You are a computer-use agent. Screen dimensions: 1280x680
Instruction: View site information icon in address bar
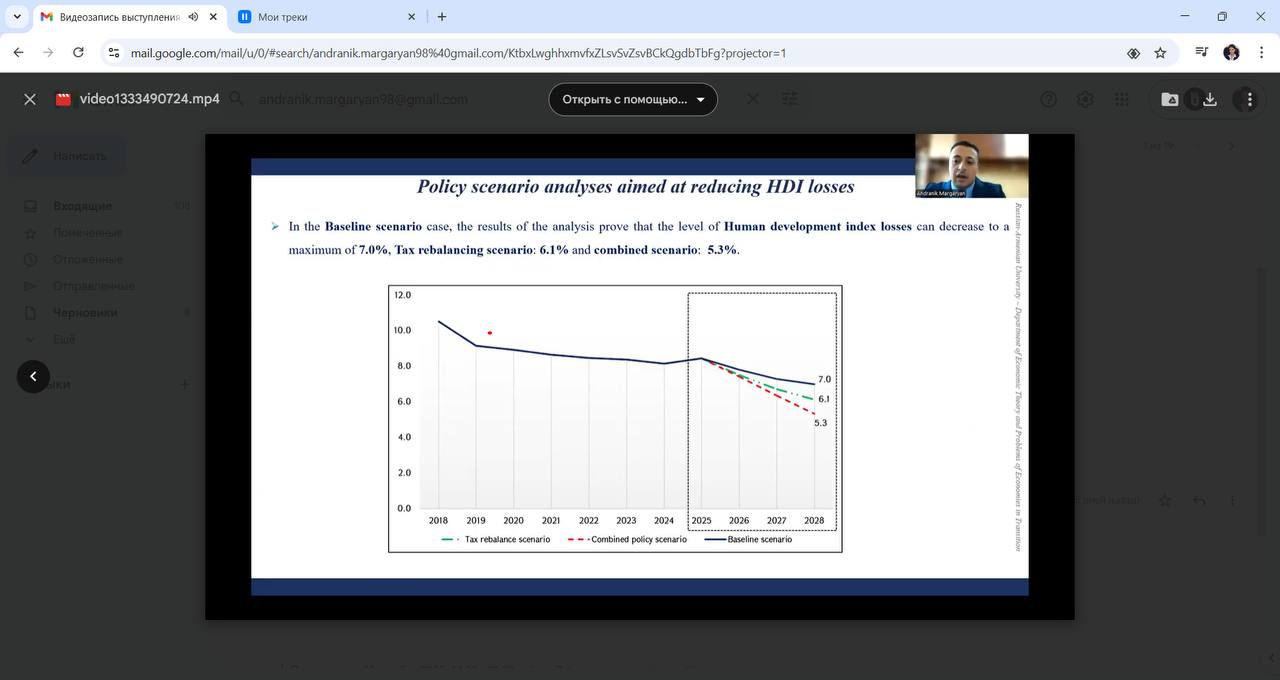tap(113, 53)
